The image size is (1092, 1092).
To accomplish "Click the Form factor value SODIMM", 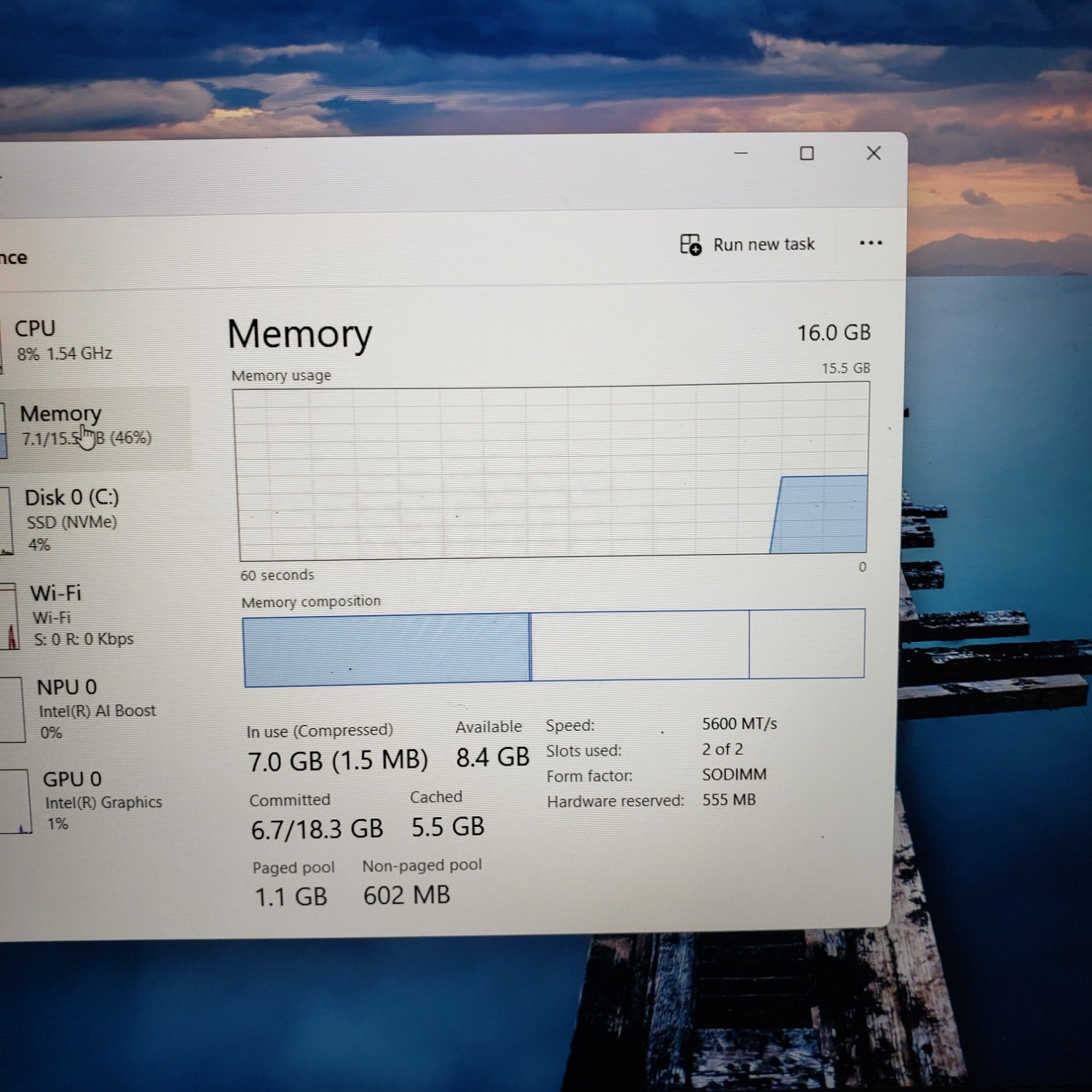I will tap(734, 775).
